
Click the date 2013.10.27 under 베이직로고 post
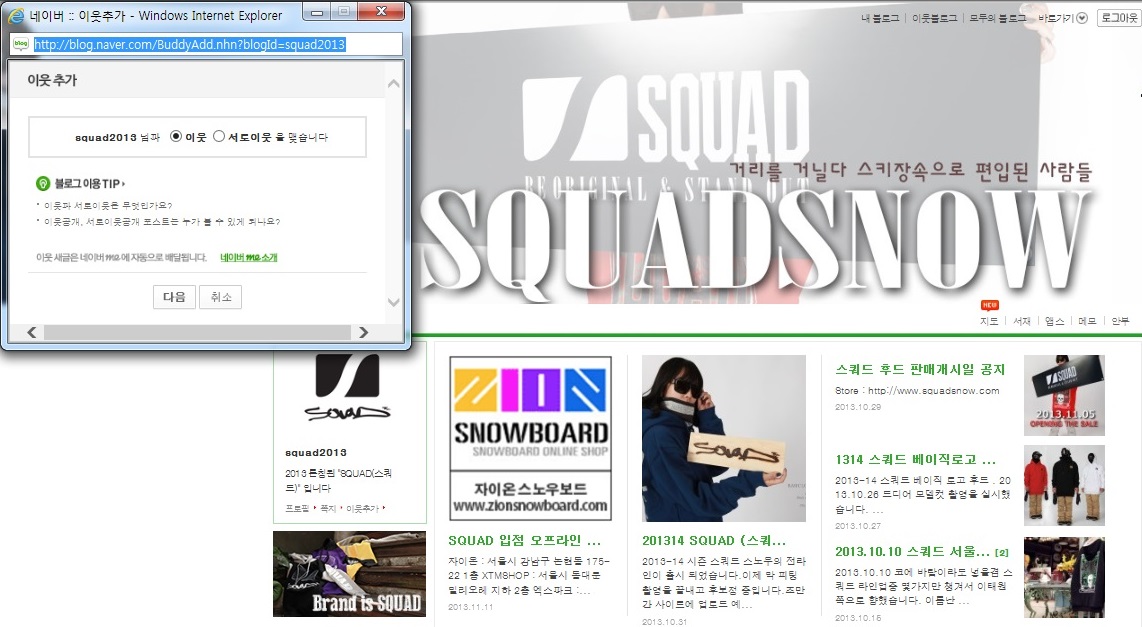click(x=858, y=526)
